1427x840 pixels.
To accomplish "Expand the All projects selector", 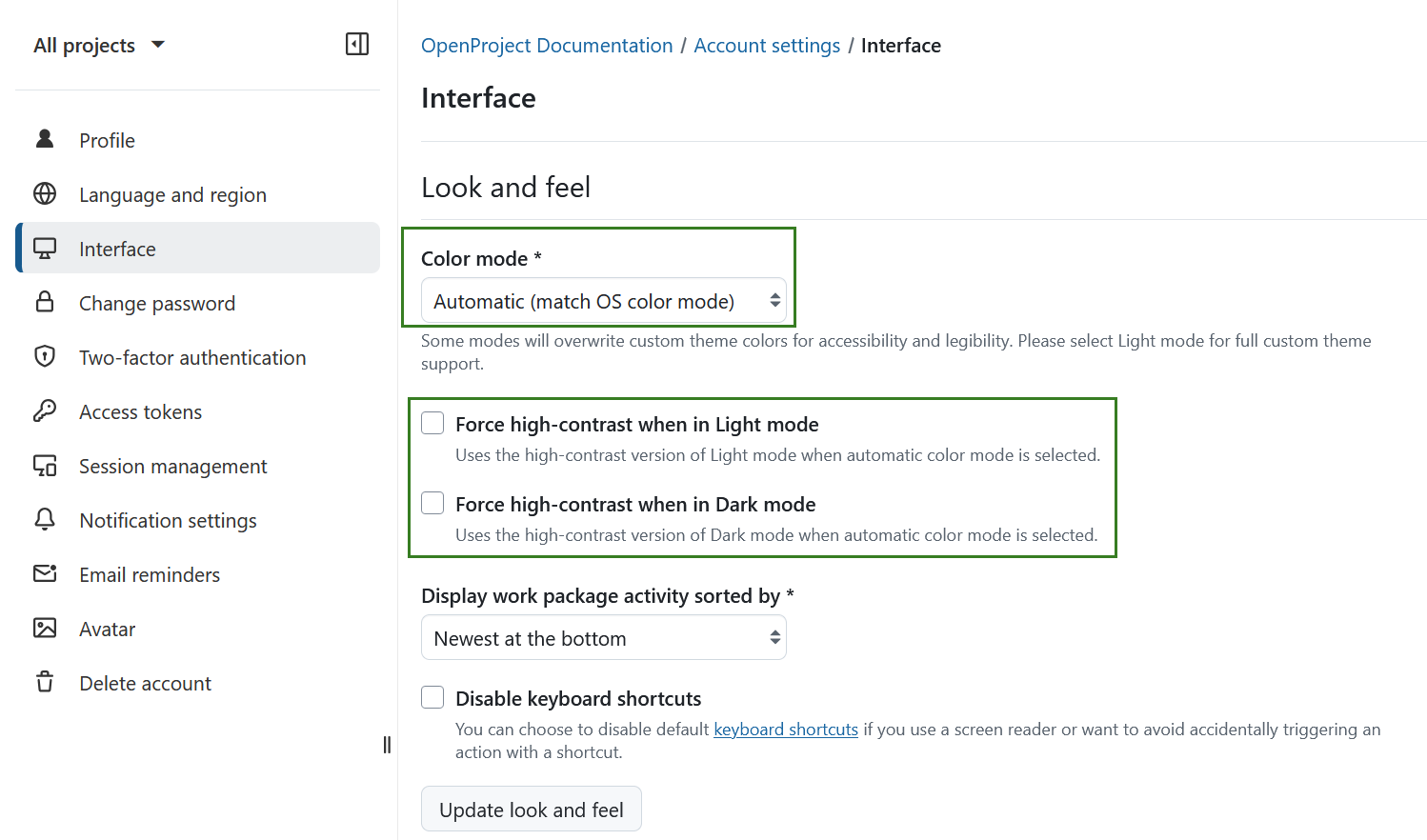I will click(99, 46).
